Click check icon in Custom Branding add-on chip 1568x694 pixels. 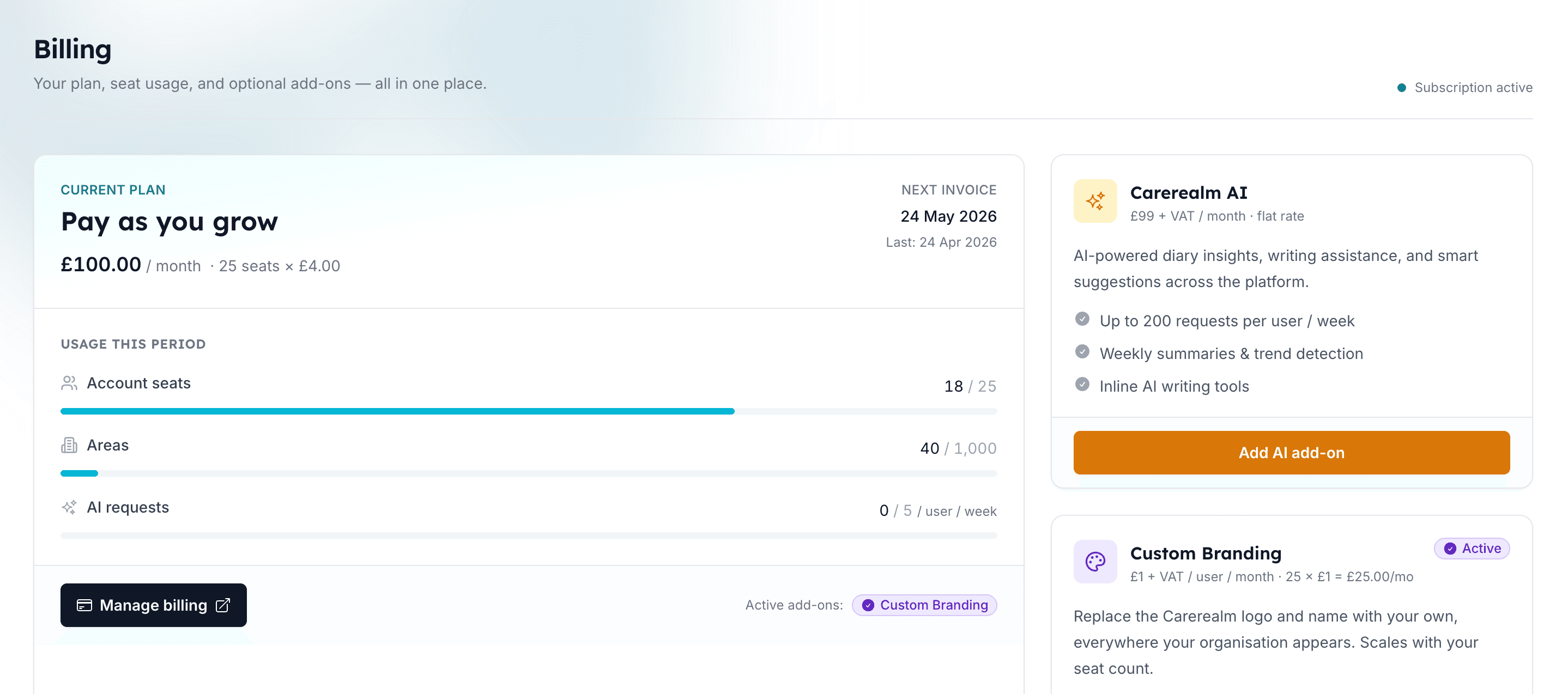(x=868, y=605)
